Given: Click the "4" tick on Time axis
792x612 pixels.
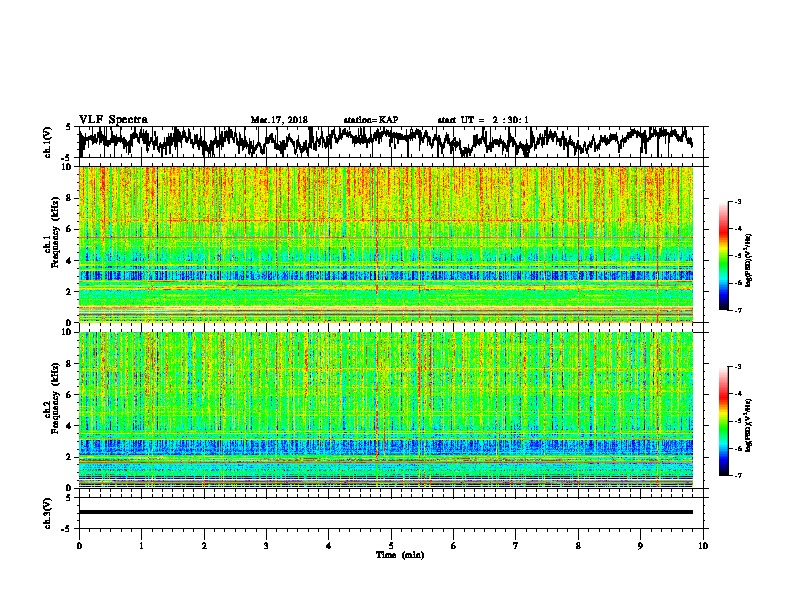Looking at the screenshot, I should [329, 546].
